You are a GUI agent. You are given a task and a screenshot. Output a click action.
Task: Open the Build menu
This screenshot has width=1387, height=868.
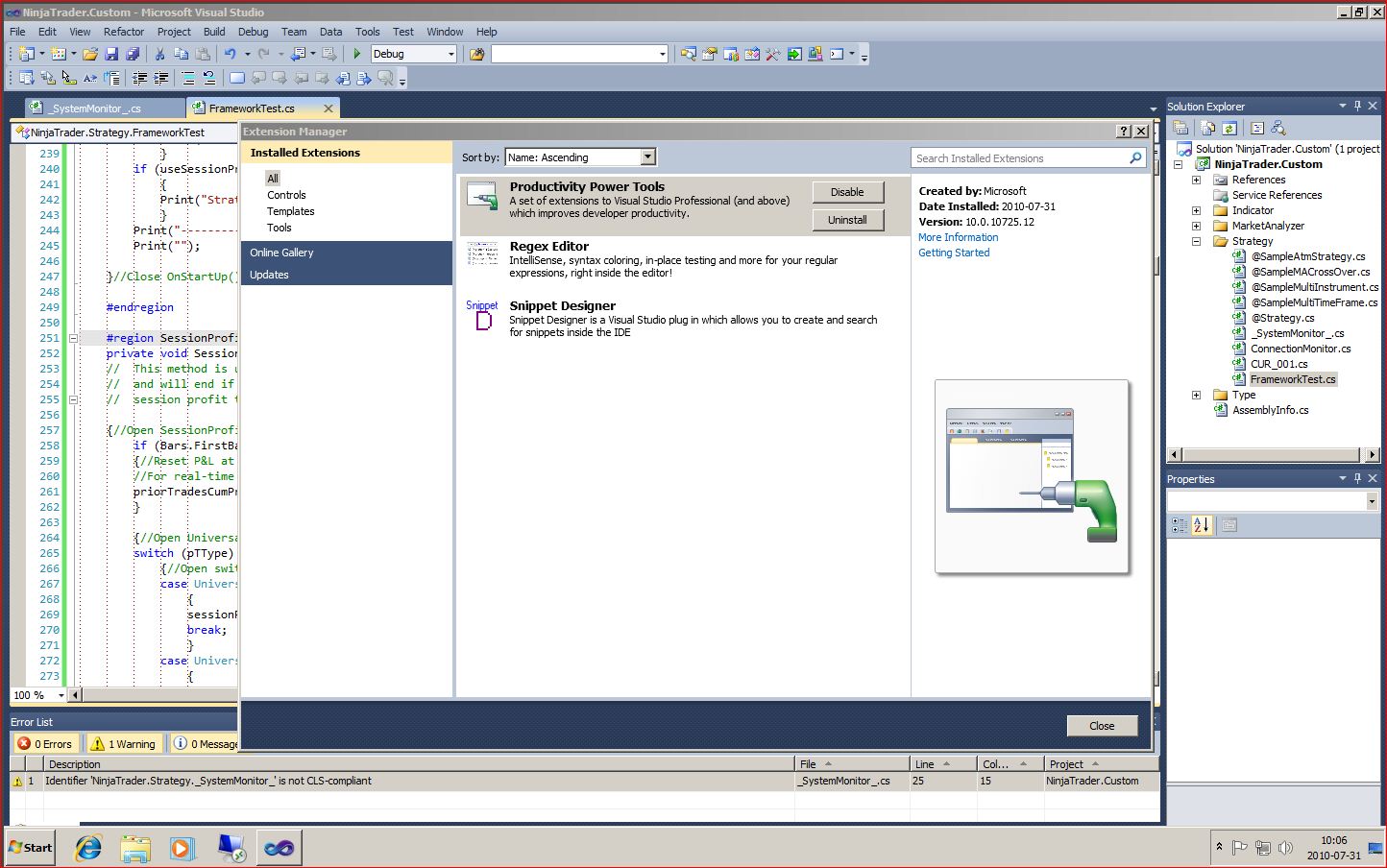(214, 32)
